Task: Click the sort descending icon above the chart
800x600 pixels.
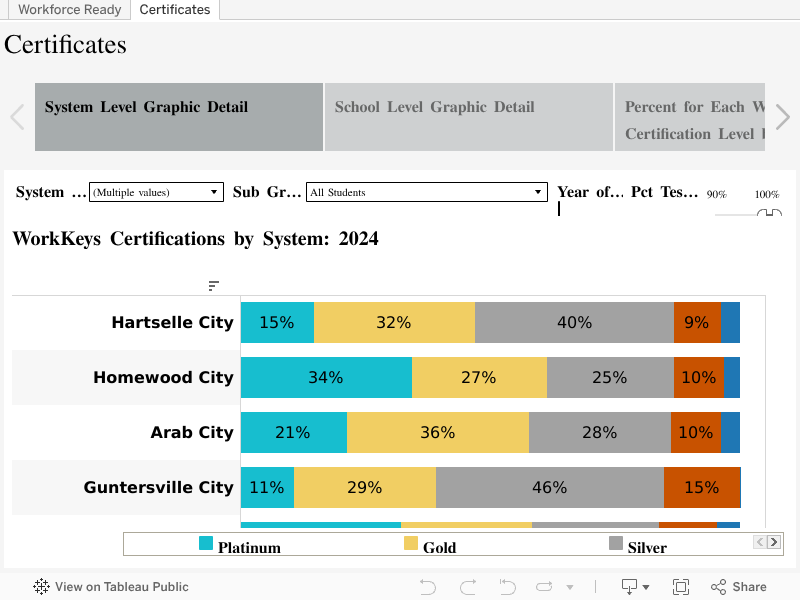Action: [x=213, y=286]
